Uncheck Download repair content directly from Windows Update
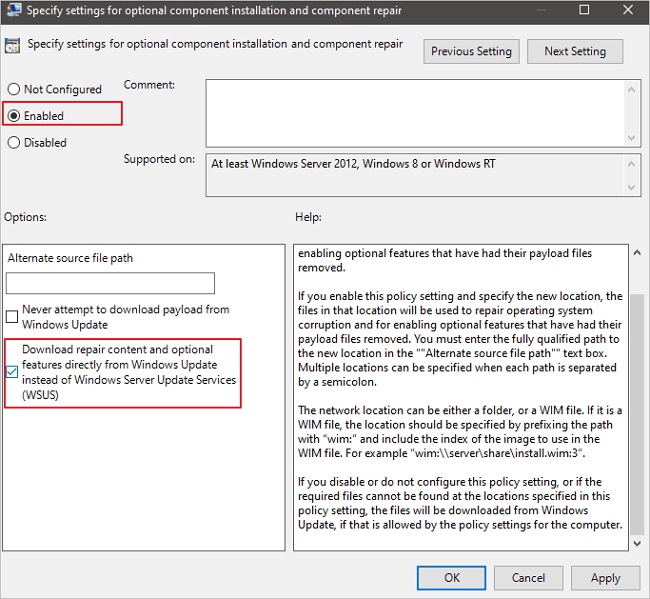The image size is (650, 599). (x=12, y=372)
